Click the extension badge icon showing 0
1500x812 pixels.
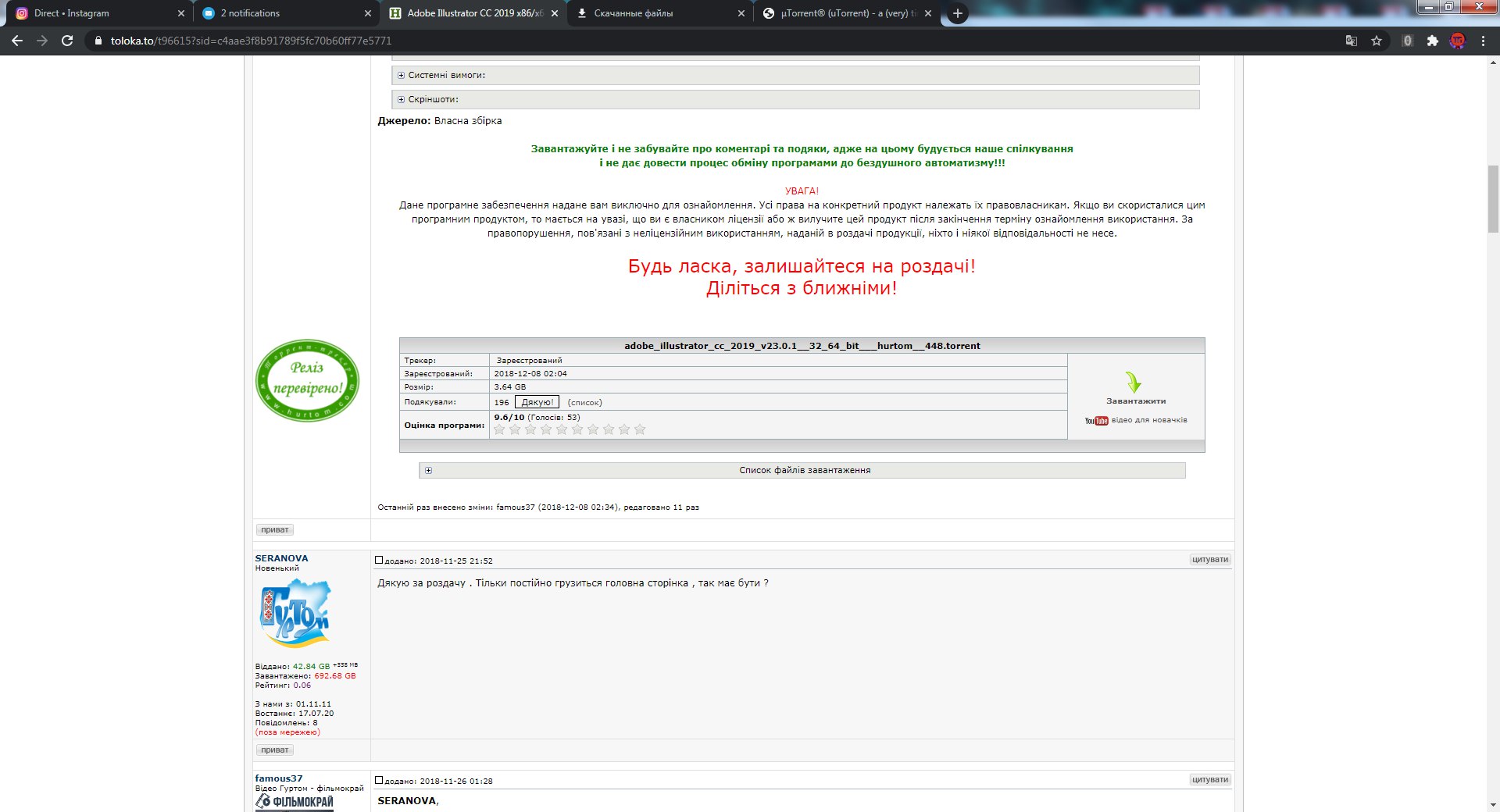click(x=1407, y=41)
